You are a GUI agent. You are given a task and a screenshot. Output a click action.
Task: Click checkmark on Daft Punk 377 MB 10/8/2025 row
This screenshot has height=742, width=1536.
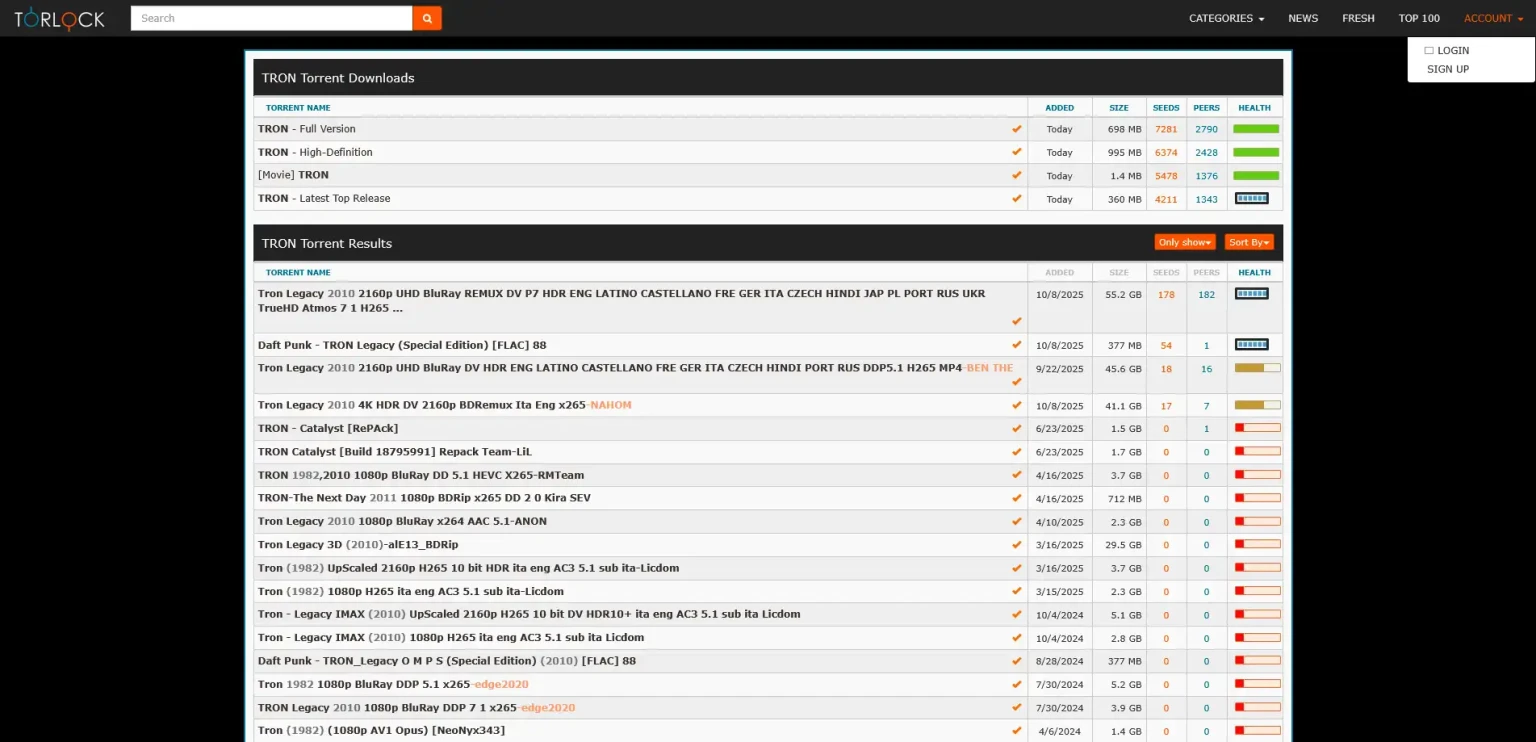tap(1017, 345)
